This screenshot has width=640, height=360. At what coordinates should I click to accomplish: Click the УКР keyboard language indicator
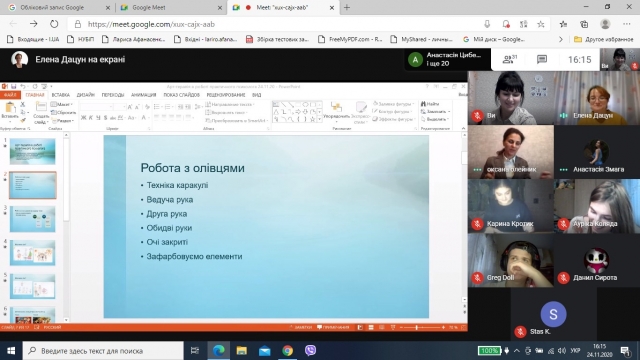tap(575, 351)
